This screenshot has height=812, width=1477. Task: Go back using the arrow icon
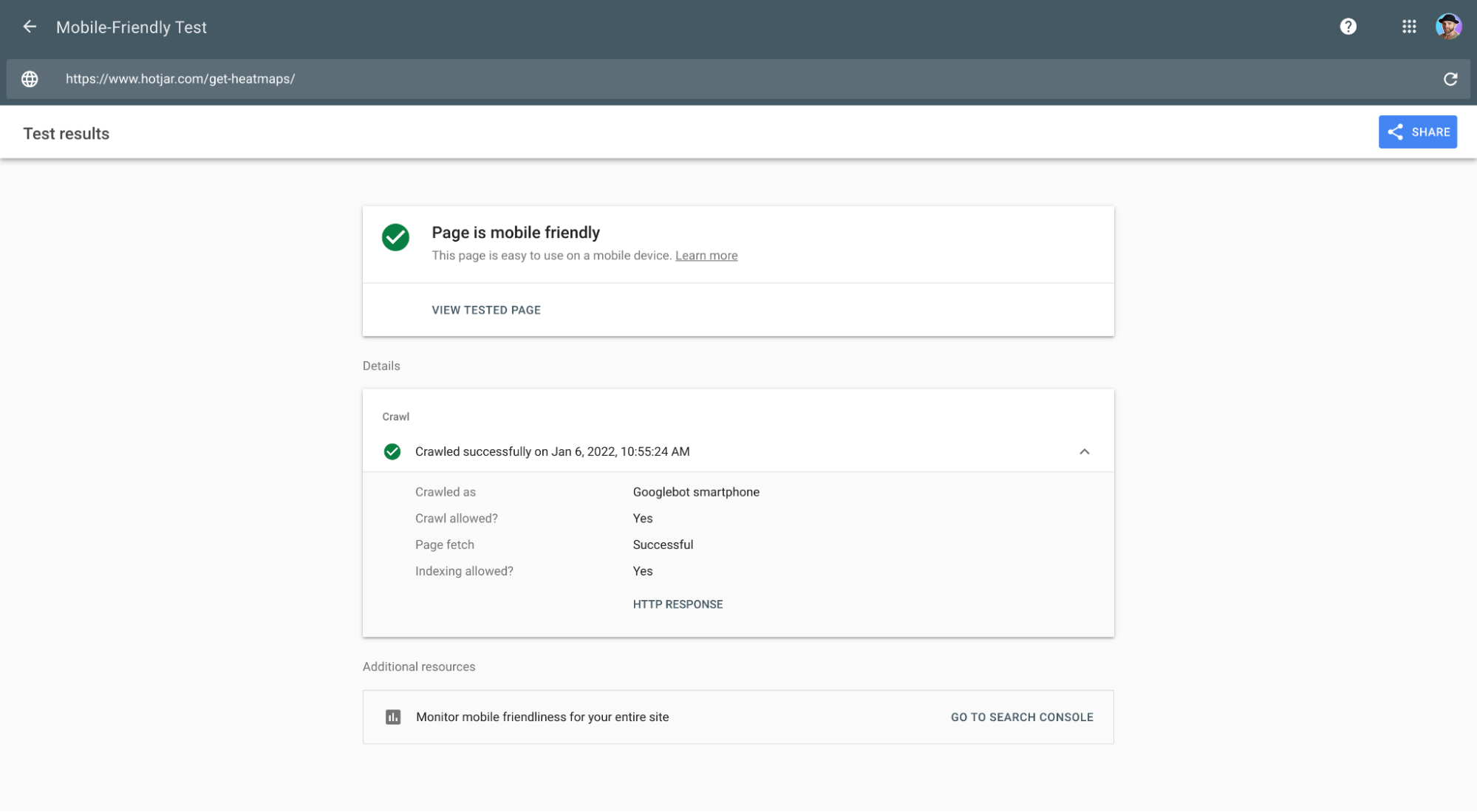click(x=30, y=27)
